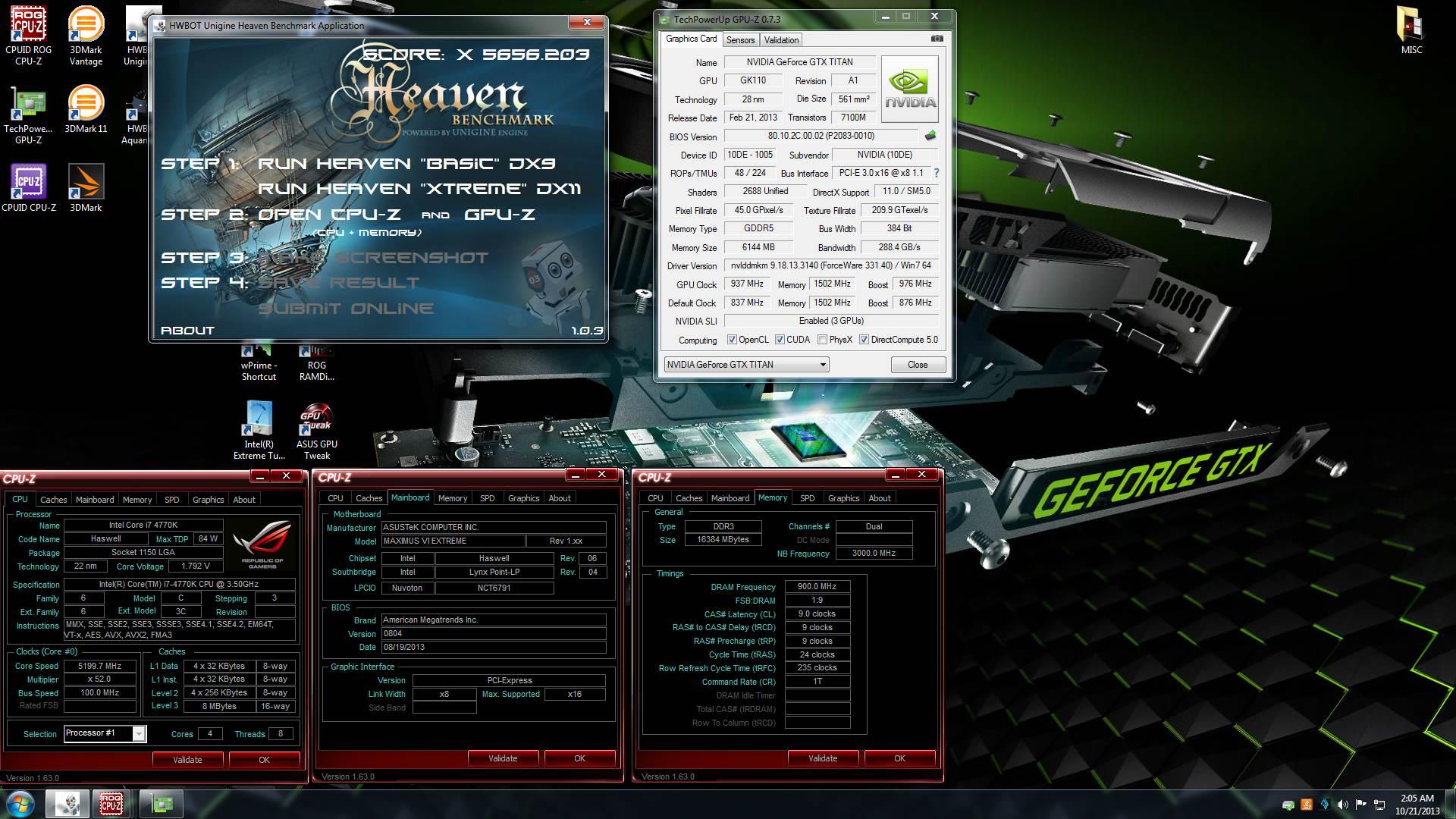Switch to Validation tab in GPU-Z

click(781, 40)
